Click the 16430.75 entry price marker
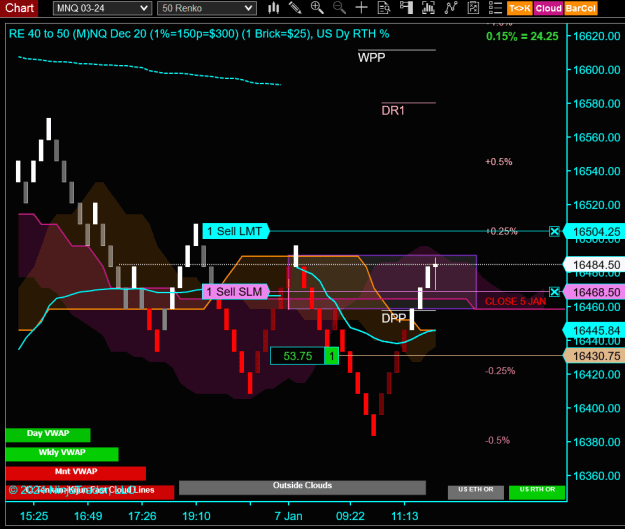This screenshot has height=529, width=625. [x=594, y=356]
